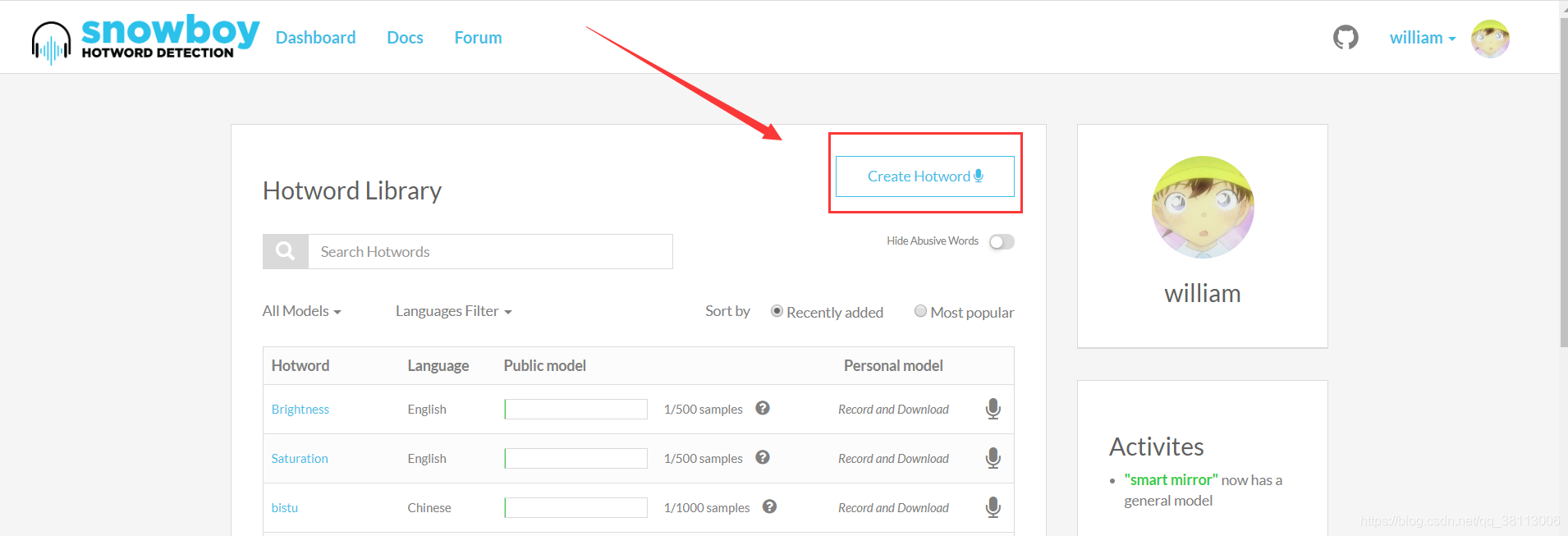Expand the All Models dropdown
Screen dimensions: 1568x536
tap(301, 311)
